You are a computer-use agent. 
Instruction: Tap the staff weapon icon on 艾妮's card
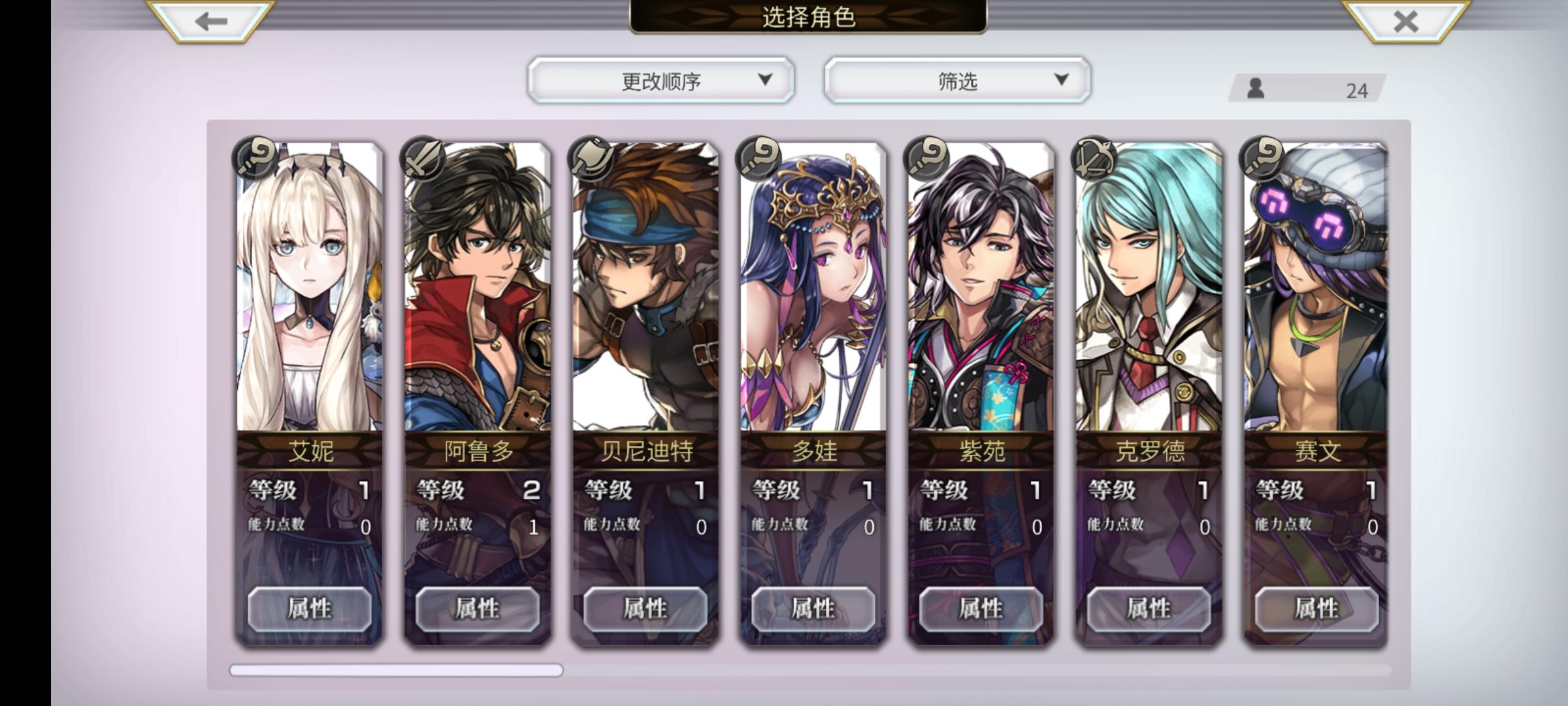click(x=255, y=158)
